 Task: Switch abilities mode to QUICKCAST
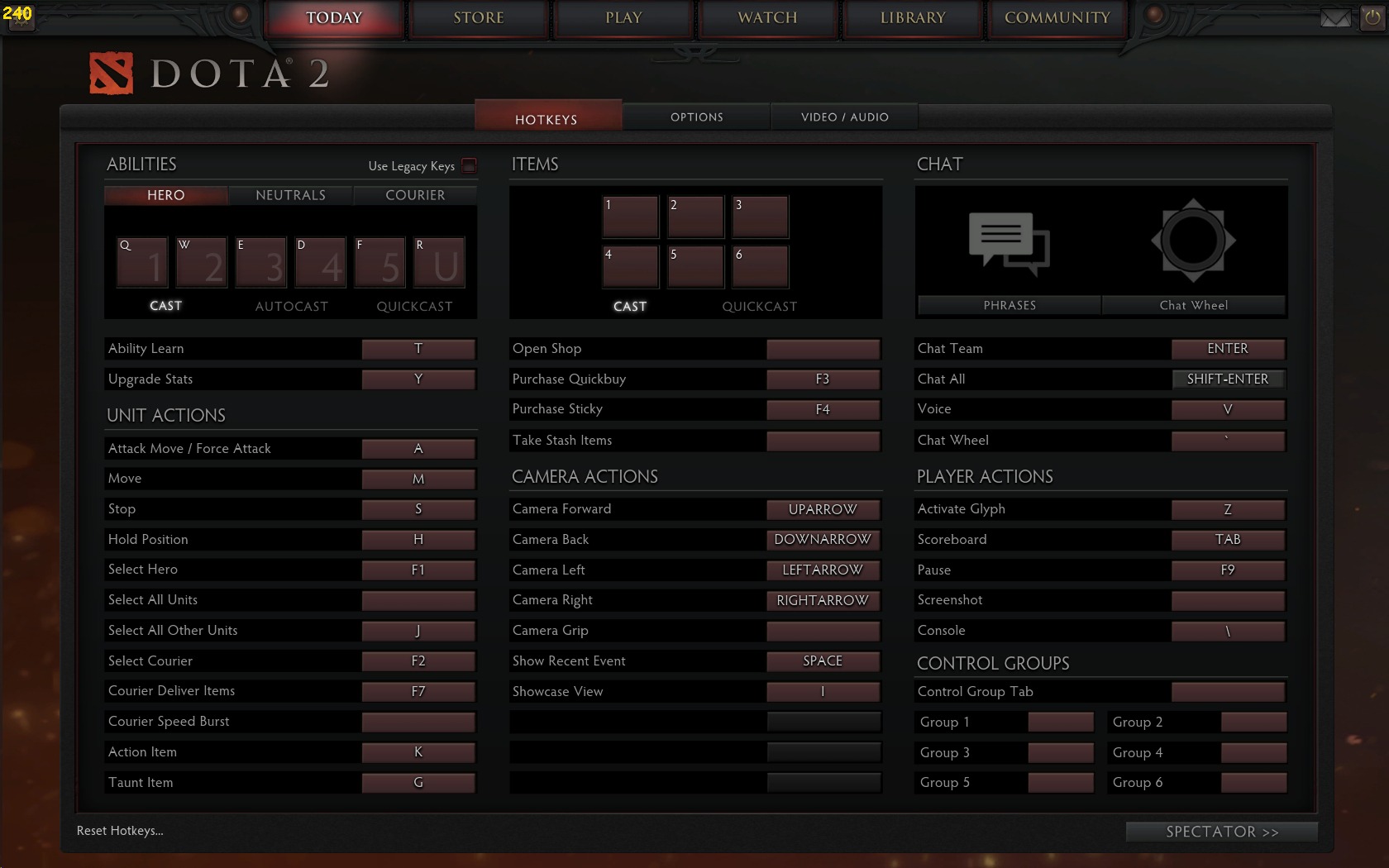[x=414, y=307]
